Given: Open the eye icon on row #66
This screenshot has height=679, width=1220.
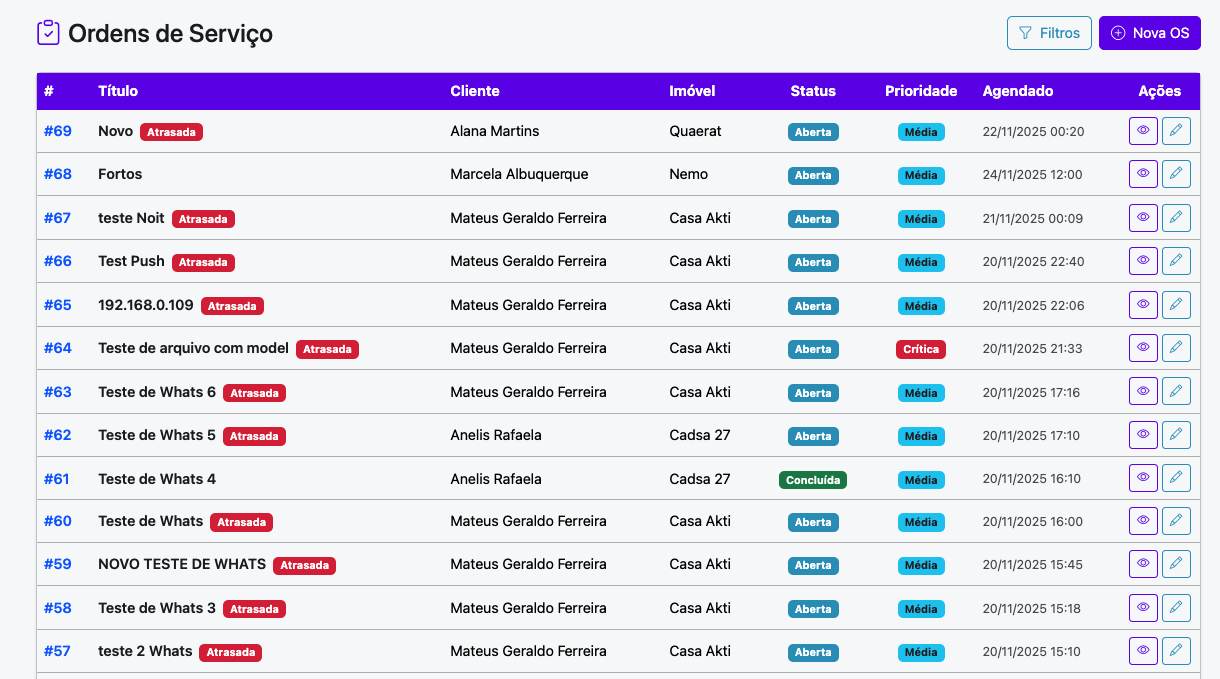Looking at the screenshot, I should pos(1143,261).
